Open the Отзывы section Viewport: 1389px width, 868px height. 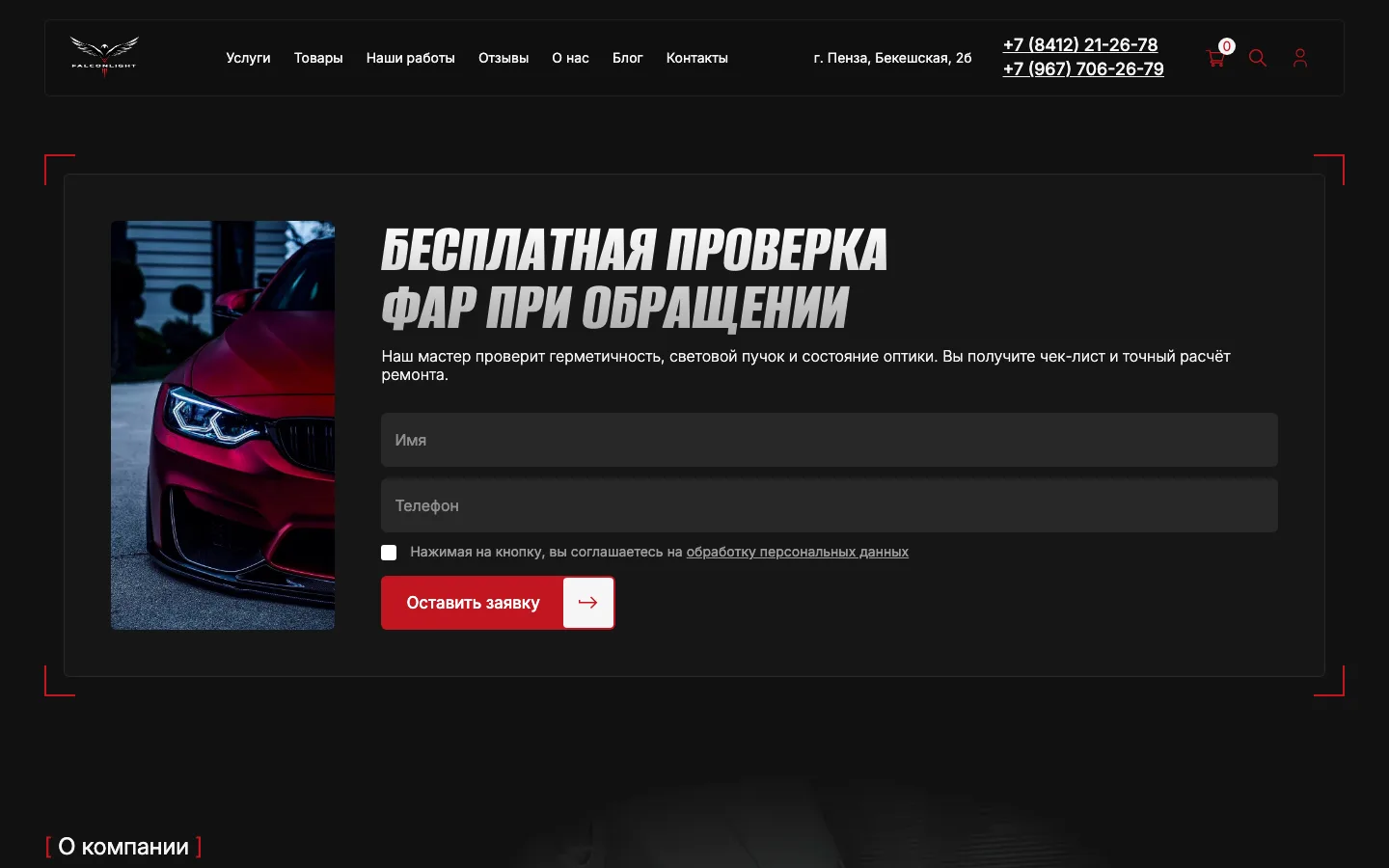(504, 58)
